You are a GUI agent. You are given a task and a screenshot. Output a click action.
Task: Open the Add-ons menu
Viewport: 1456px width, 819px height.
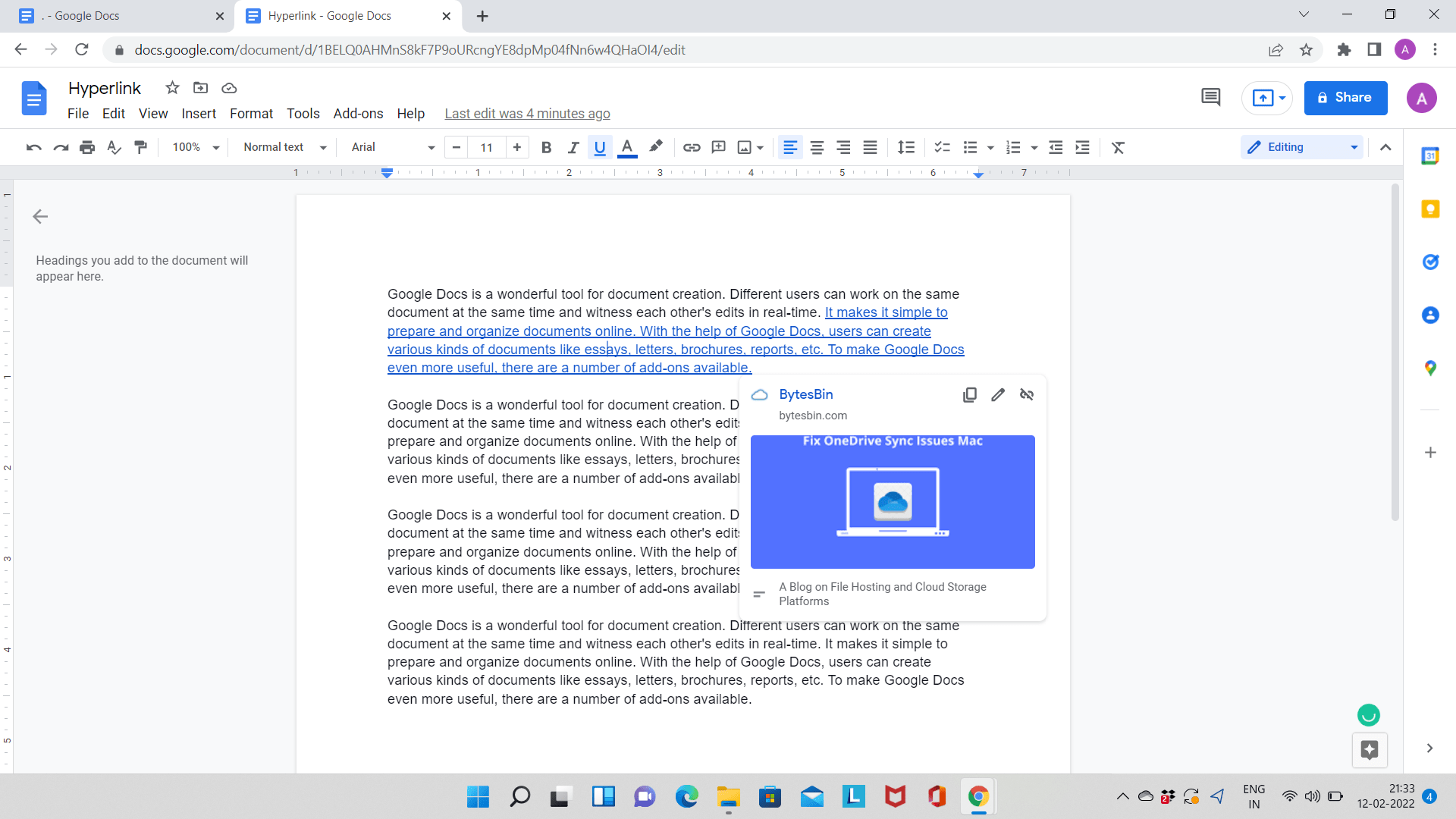point(357,113)
